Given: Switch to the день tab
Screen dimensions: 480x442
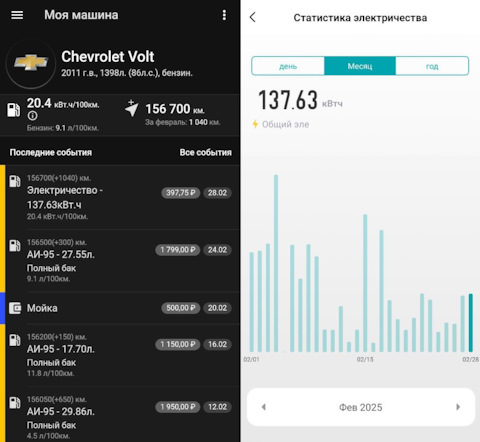Looking at the screenshot, I should [x=288, y=66].
